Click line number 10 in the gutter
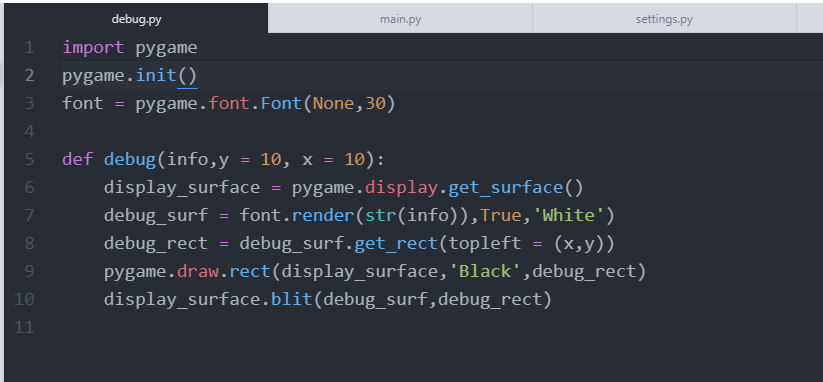823x382 pixels. [24, 299]
